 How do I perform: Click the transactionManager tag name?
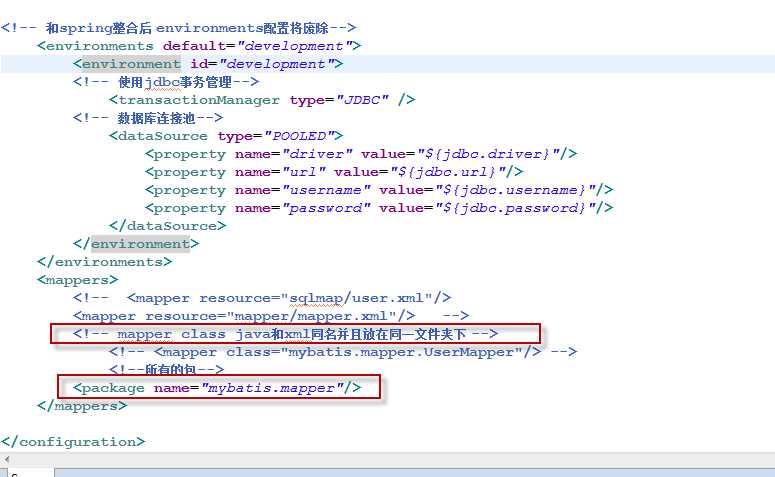coord(199,100)
